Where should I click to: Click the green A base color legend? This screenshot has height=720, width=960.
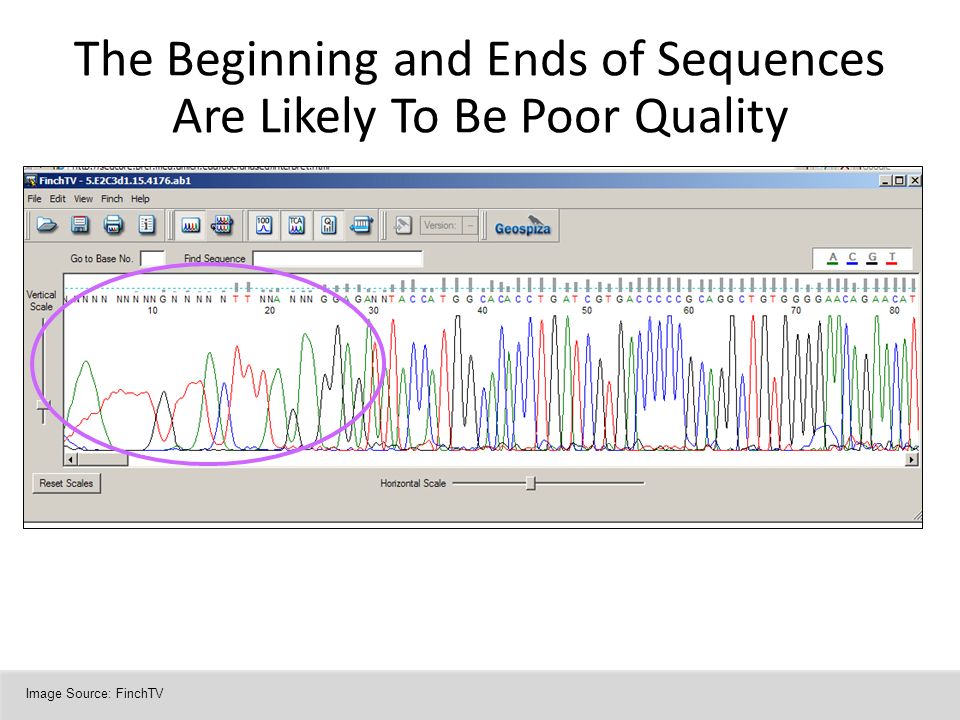coord(832,258)
